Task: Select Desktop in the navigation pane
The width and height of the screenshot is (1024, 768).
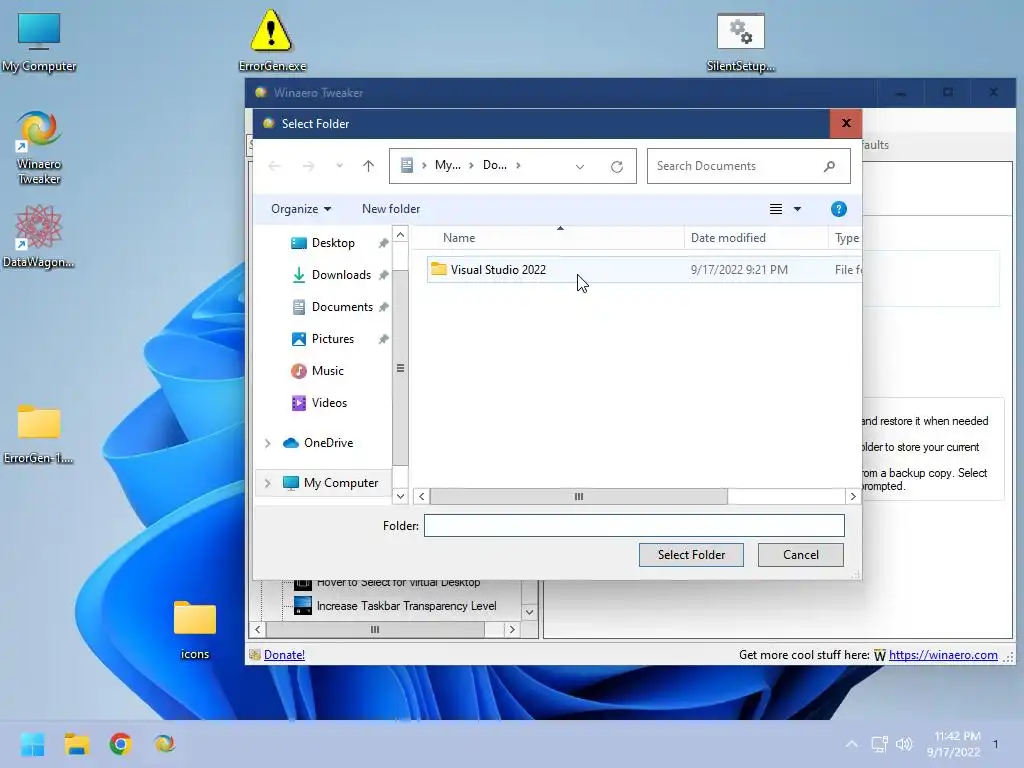Action: [333, 243]
